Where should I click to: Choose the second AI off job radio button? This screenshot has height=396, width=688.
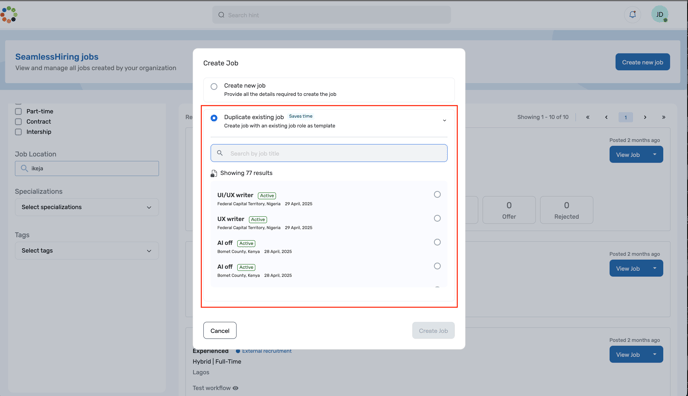coord(437,266)
